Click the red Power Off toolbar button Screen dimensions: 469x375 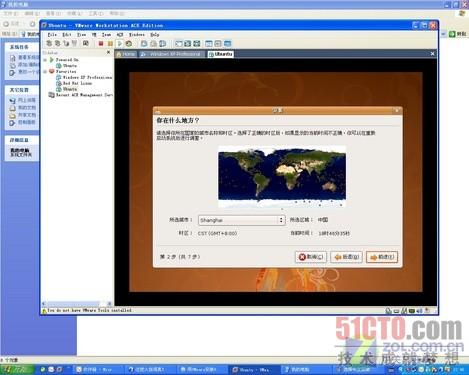[101, 44]
